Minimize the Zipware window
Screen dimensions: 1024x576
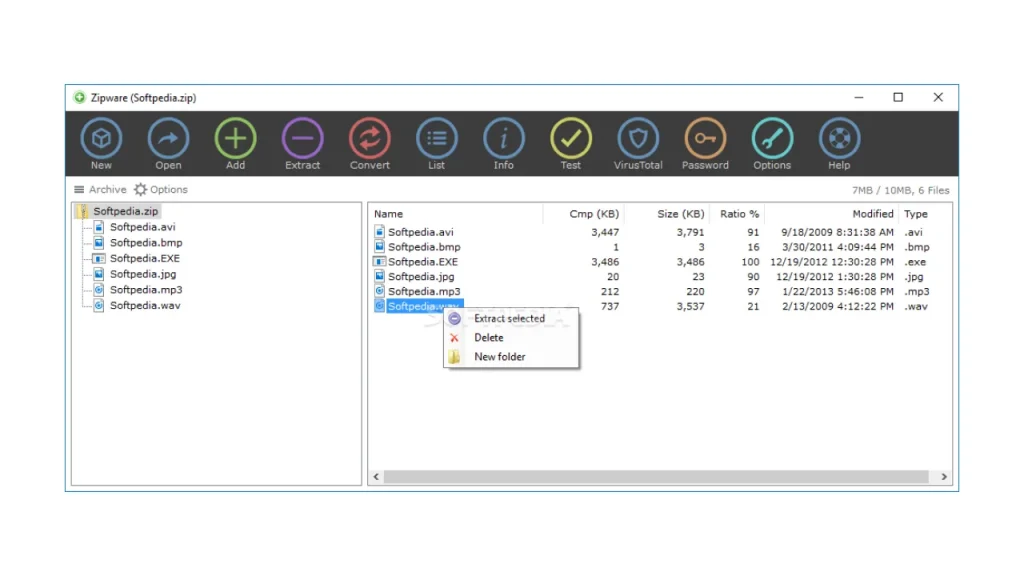859,97
